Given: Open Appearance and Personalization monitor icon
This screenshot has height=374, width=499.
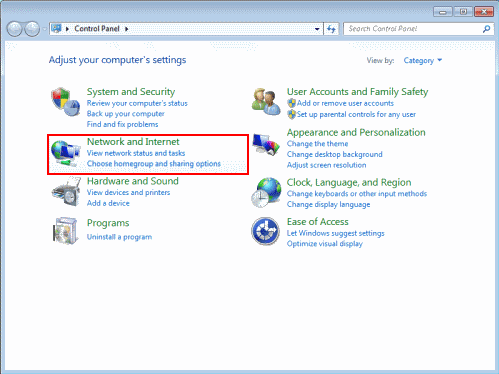Looking at the screenshot, I should pyautogui.click(x=266, y=144).
